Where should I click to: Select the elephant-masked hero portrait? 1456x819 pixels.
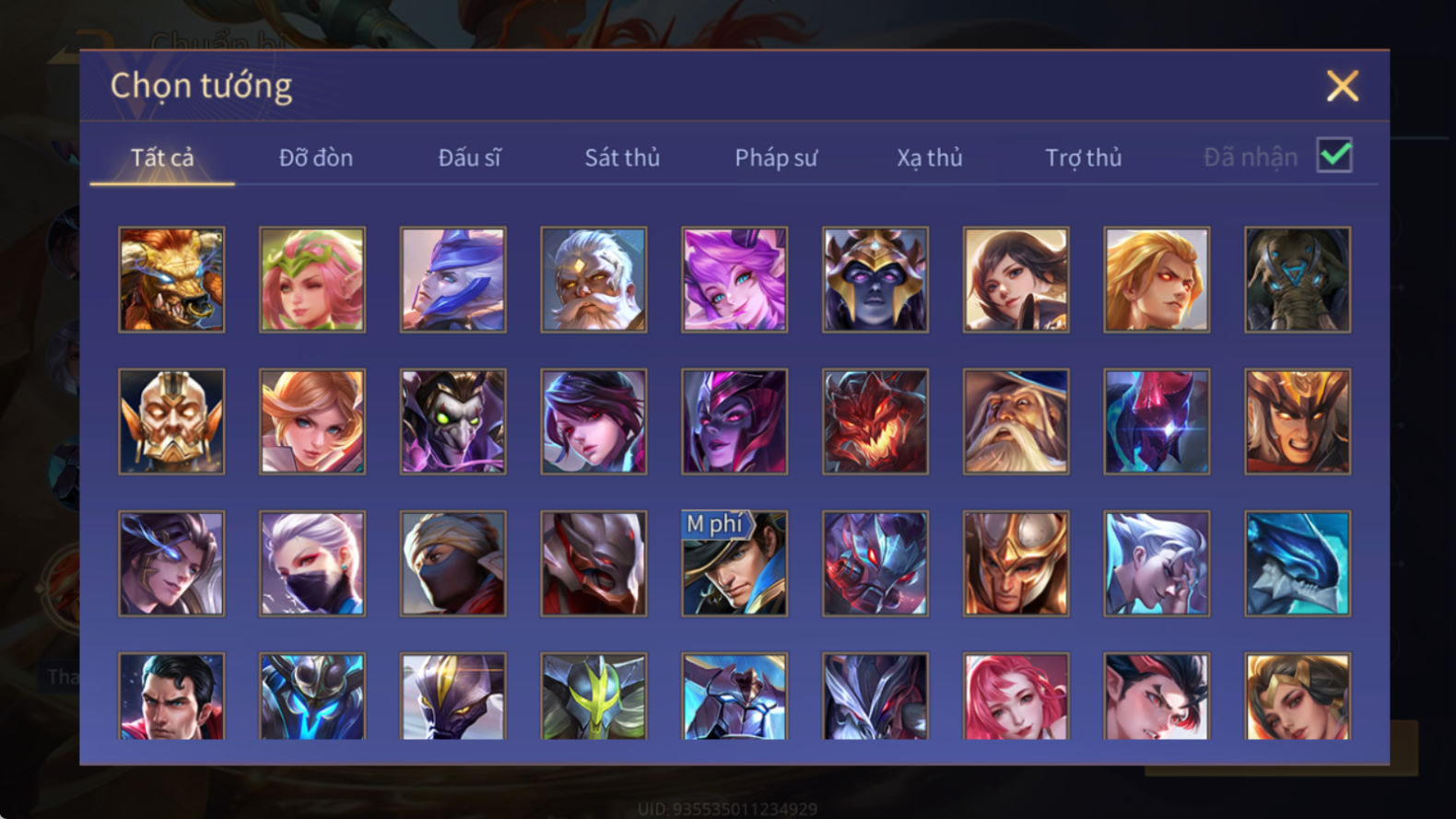click(x=1297, y=280)
